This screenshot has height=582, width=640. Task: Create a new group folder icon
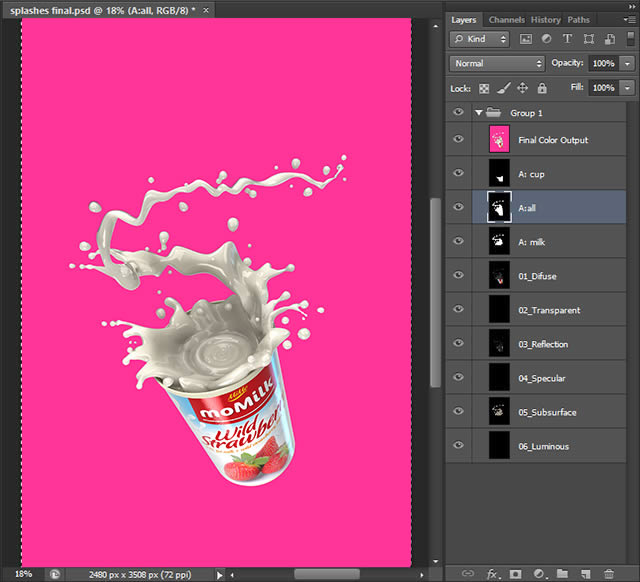(562, 573)
